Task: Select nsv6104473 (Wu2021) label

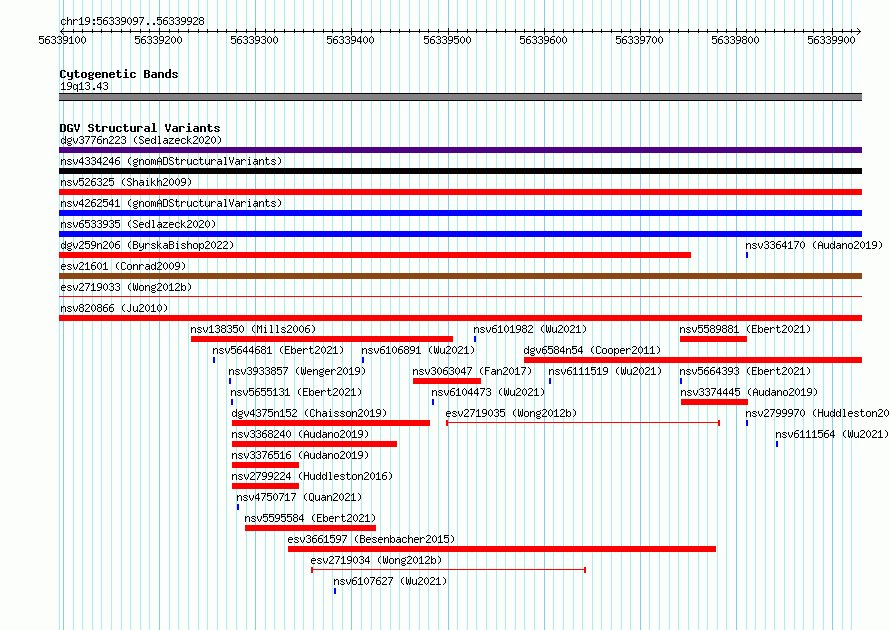Action: [488, 392]
